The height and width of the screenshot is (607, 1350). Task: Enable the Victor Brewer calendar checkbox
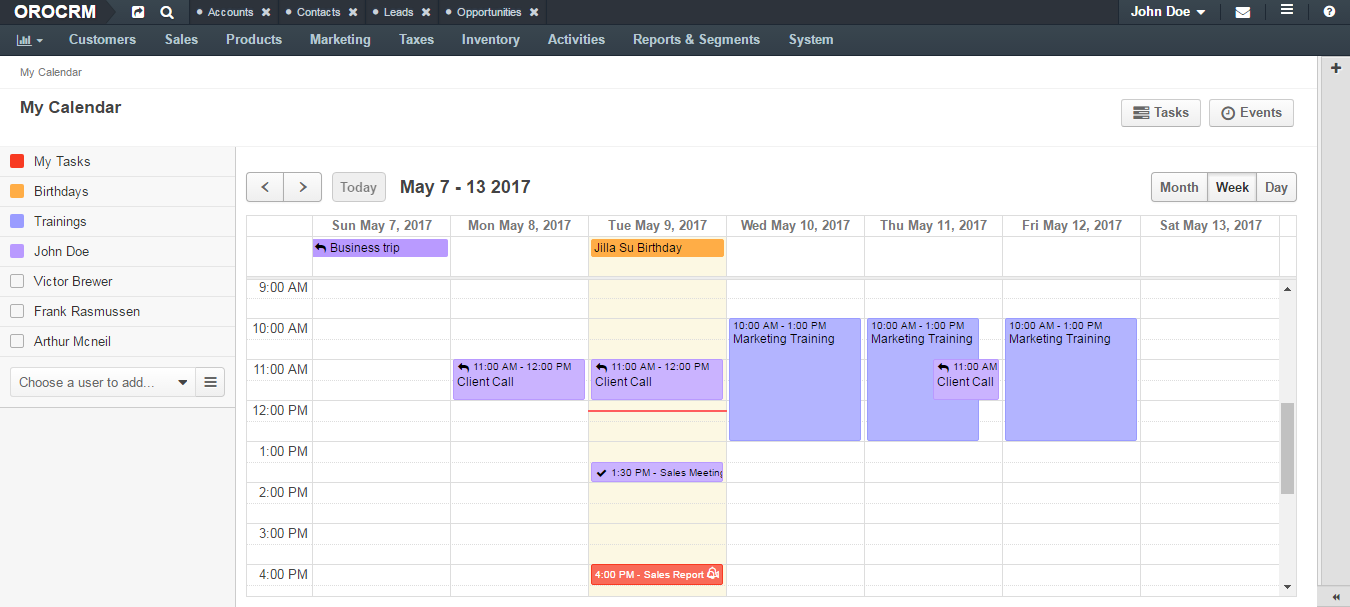tap(17, 281)
